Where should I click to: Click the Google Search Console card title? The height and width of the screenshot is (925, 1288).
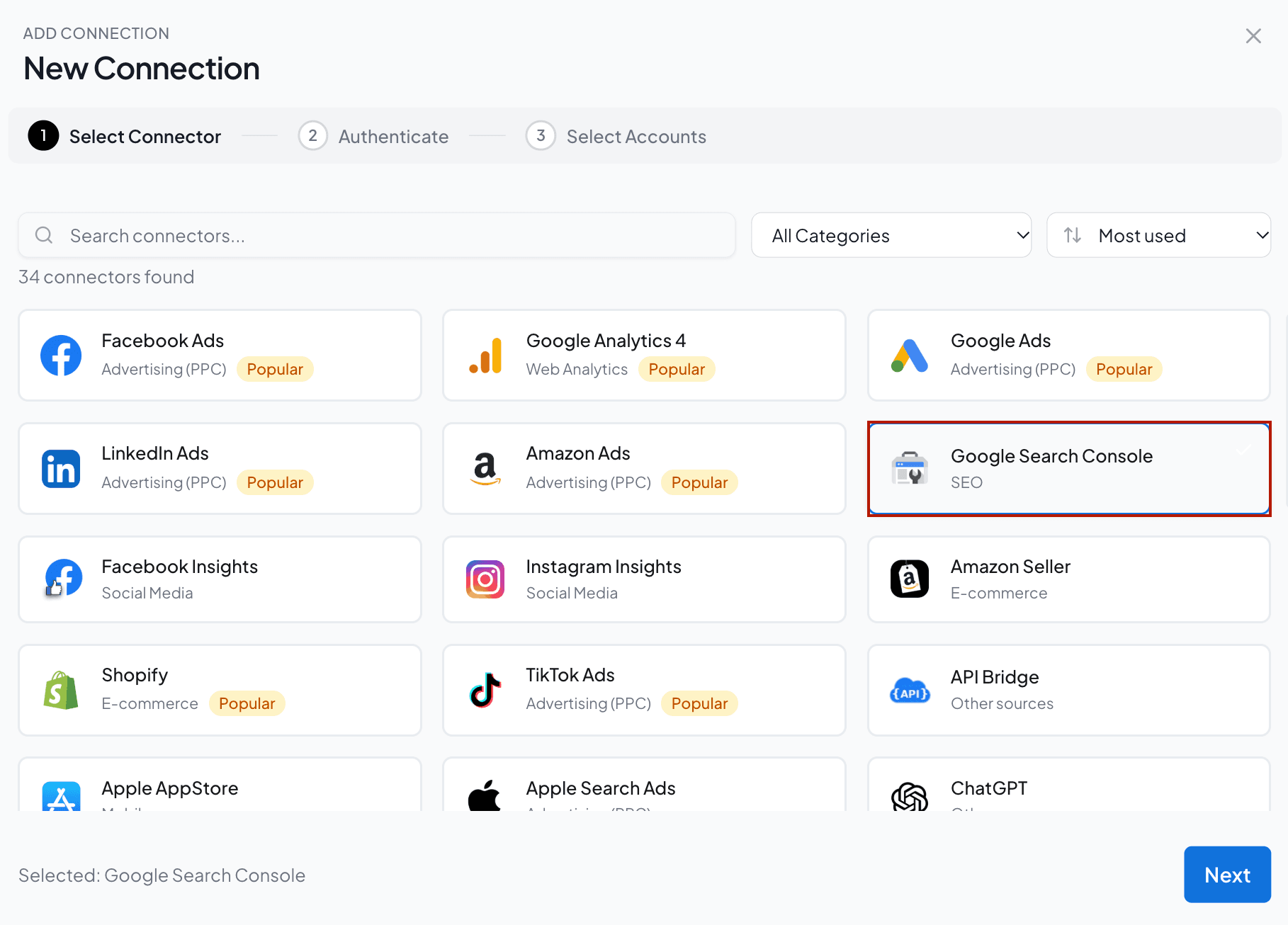pyautogui.click(x=1052, y=456)
